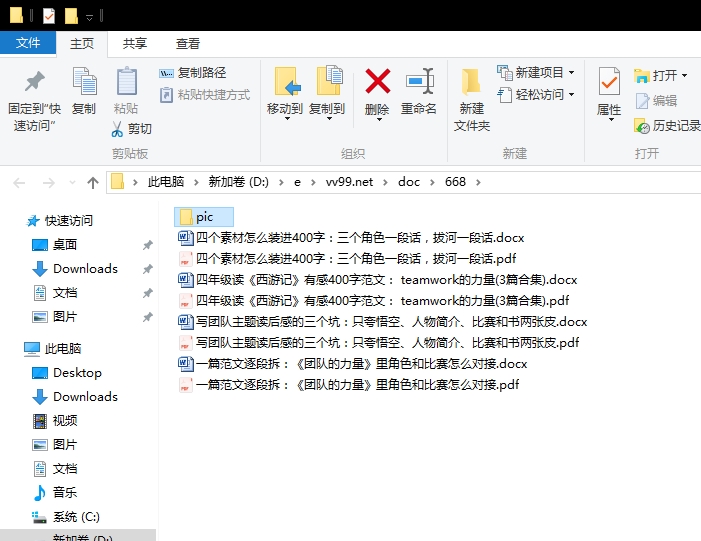The image size is (701, 541).
Task: Open 视频 videos folder
Action: click(x=55, y=421)
